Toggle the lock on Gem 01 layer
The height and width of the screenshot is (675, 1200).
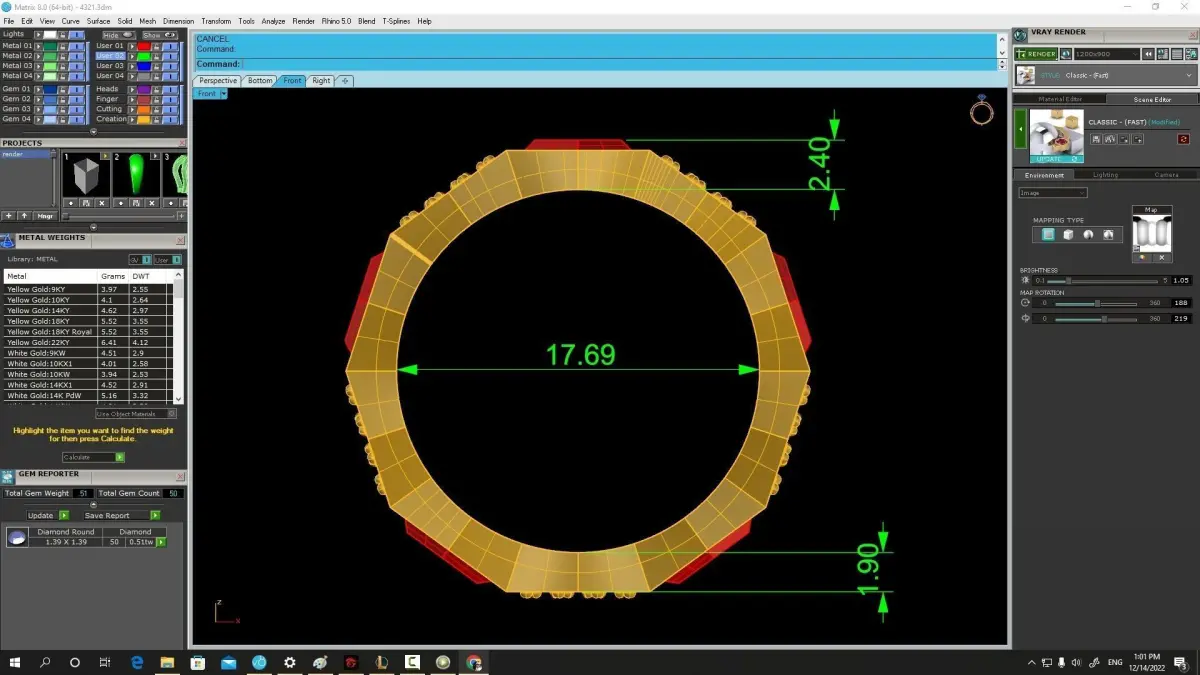(63, 89)
